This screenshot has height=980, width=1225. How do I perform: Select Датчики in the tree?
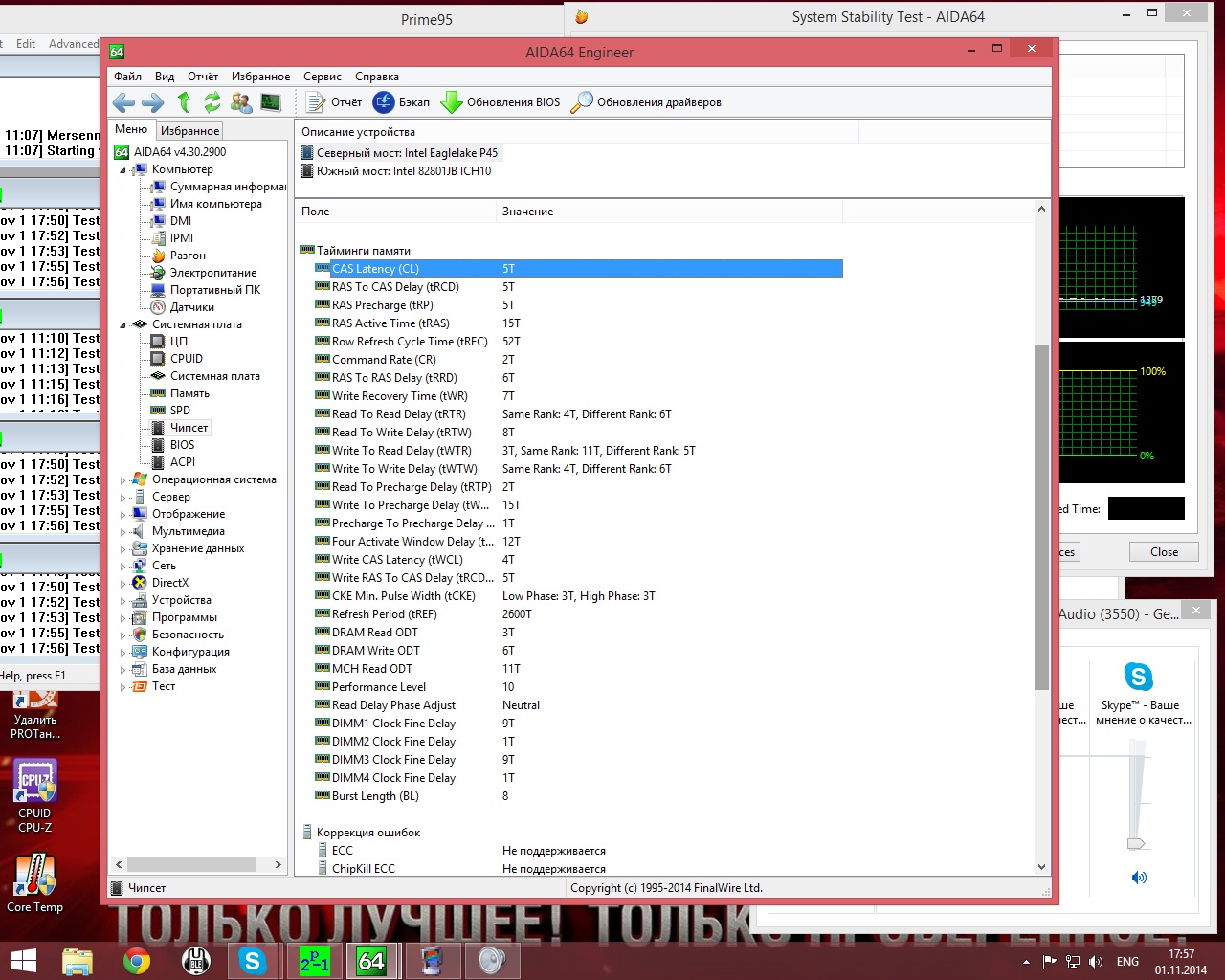pyautogui.click(x=192, y=307)
